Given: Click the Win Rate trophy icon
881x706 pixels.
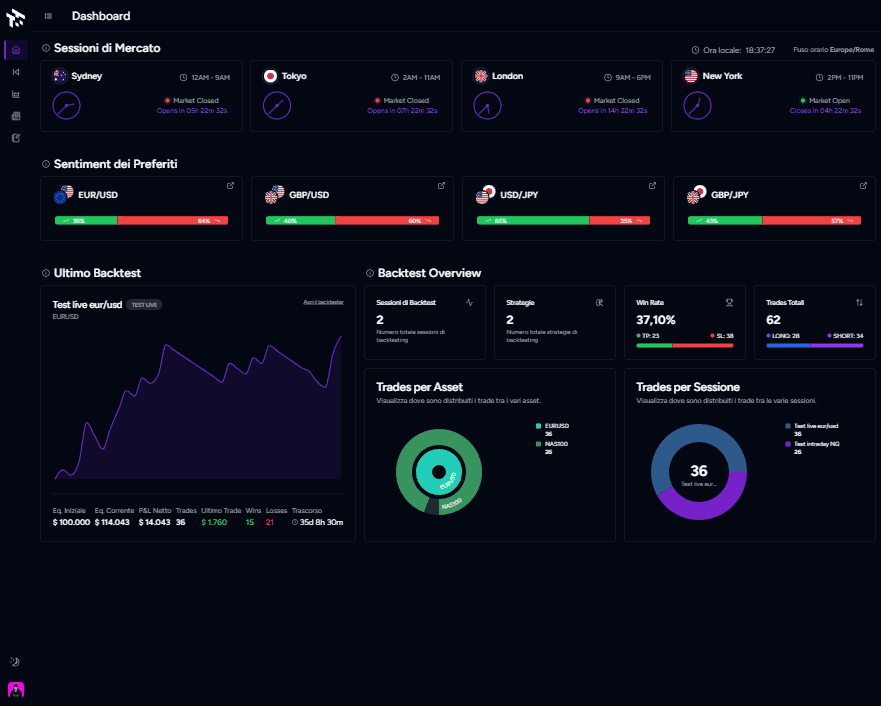Looking at the screenshot, I should click(x=729, y=303).
